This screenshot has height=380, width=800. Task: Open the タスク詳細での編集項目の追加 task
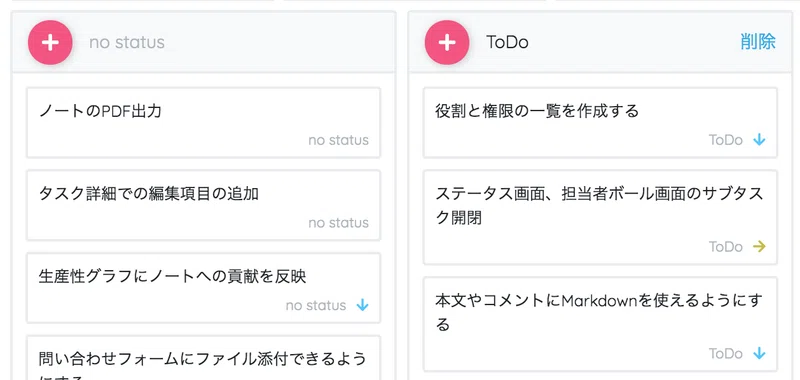pyautogui.click(x=204, y=205)
